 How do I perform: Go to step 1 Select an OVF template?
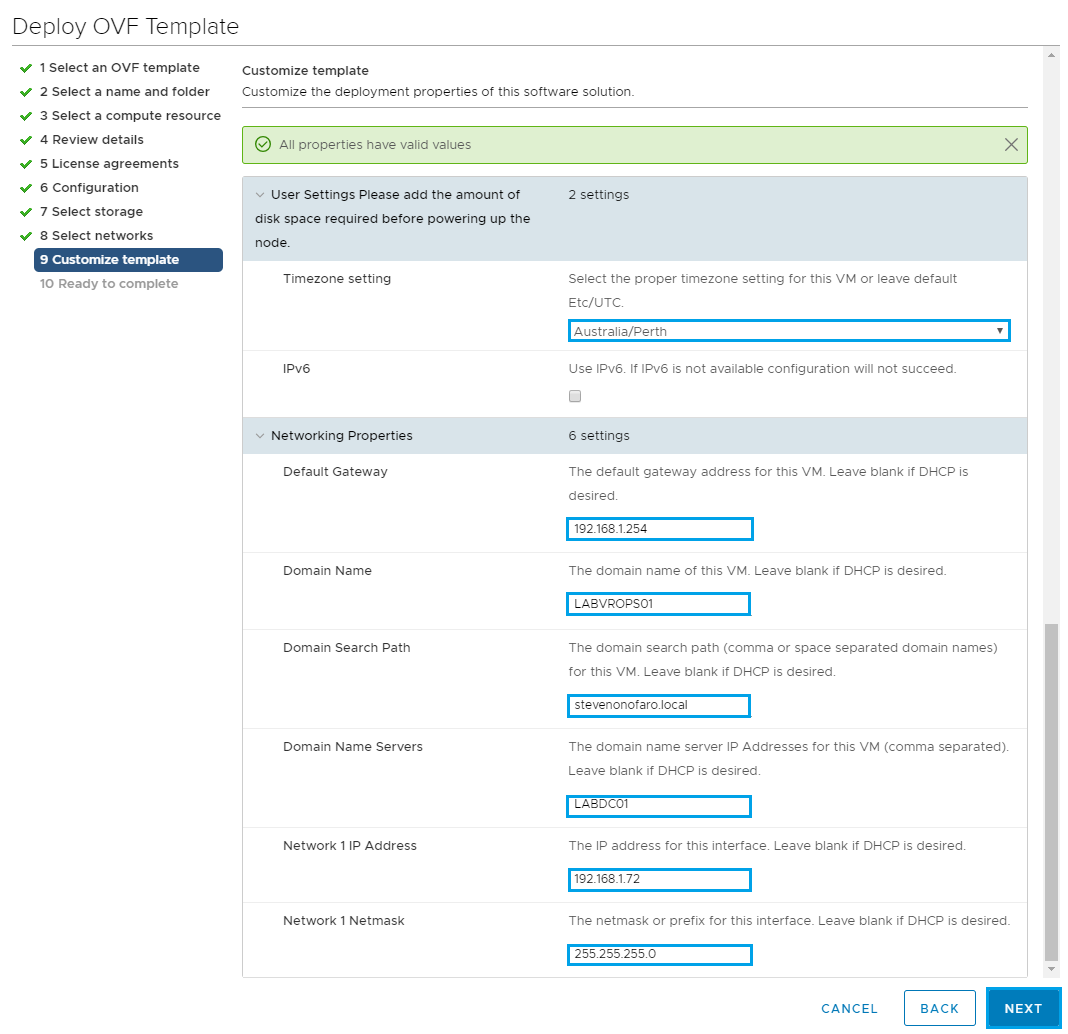point(119,68)
